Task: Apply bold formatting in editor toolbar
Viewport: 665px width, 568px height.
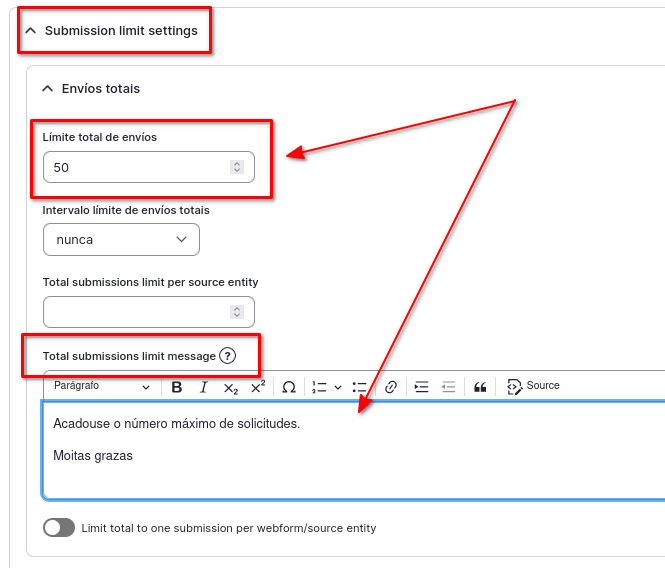Action: click(x=177, y=387)
